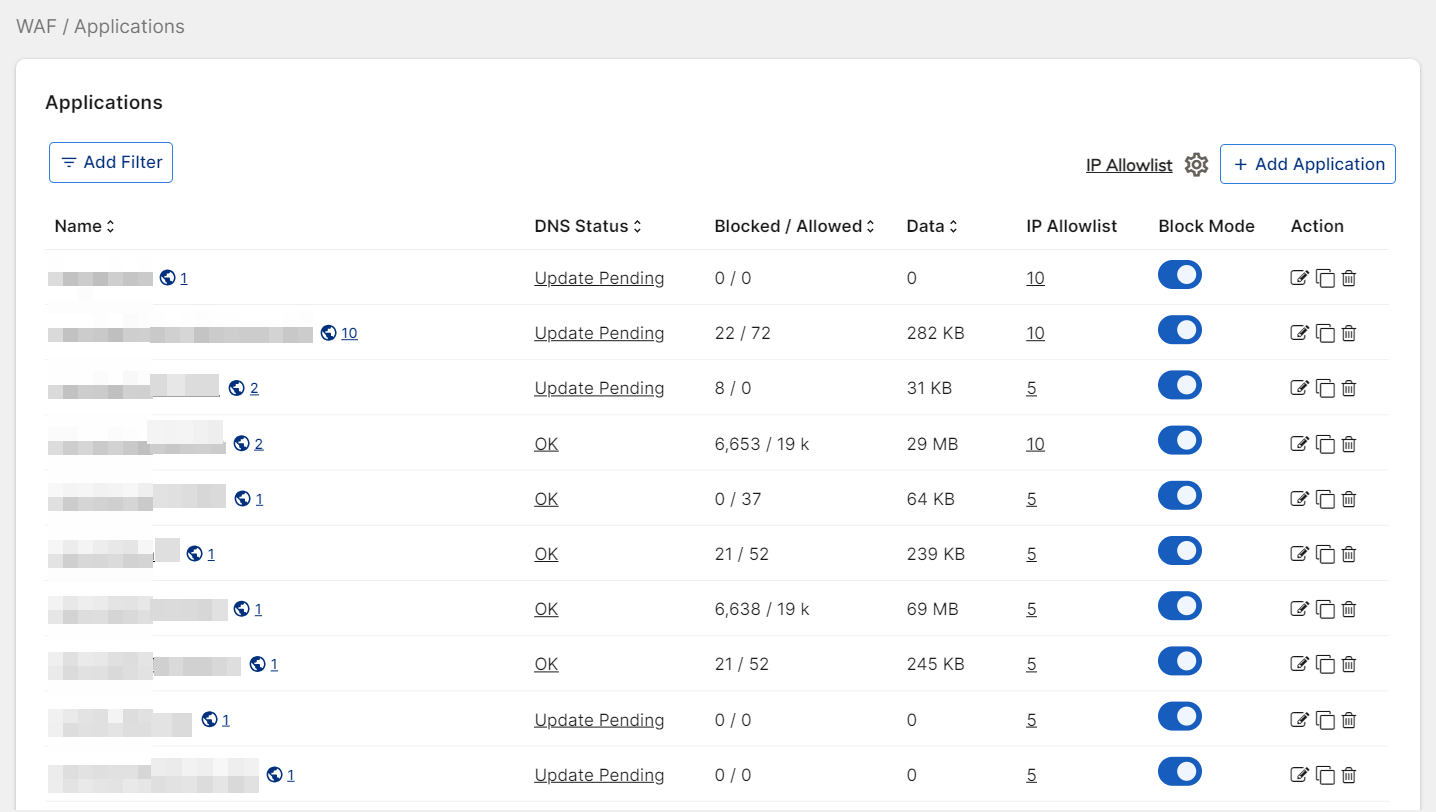Disable Block Mode for the 282 KB application
1436x812 pixels.
1180,331
